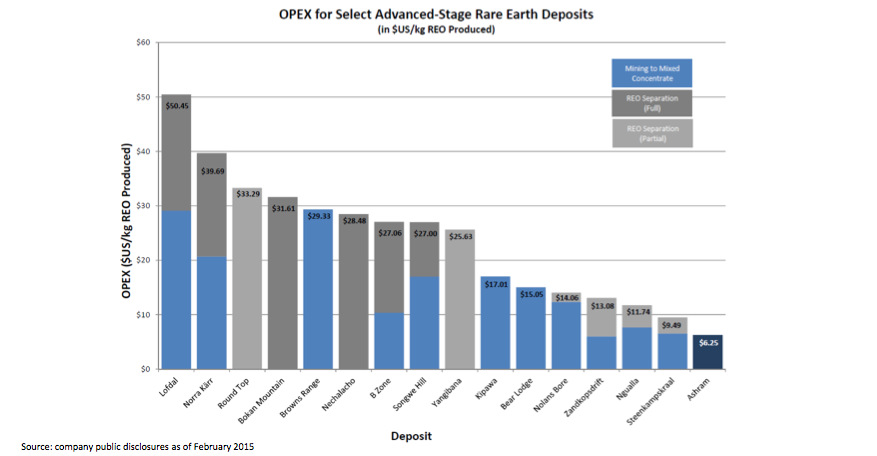Click the $50.45 label on Lofdal bar

(x=176, y=104)
